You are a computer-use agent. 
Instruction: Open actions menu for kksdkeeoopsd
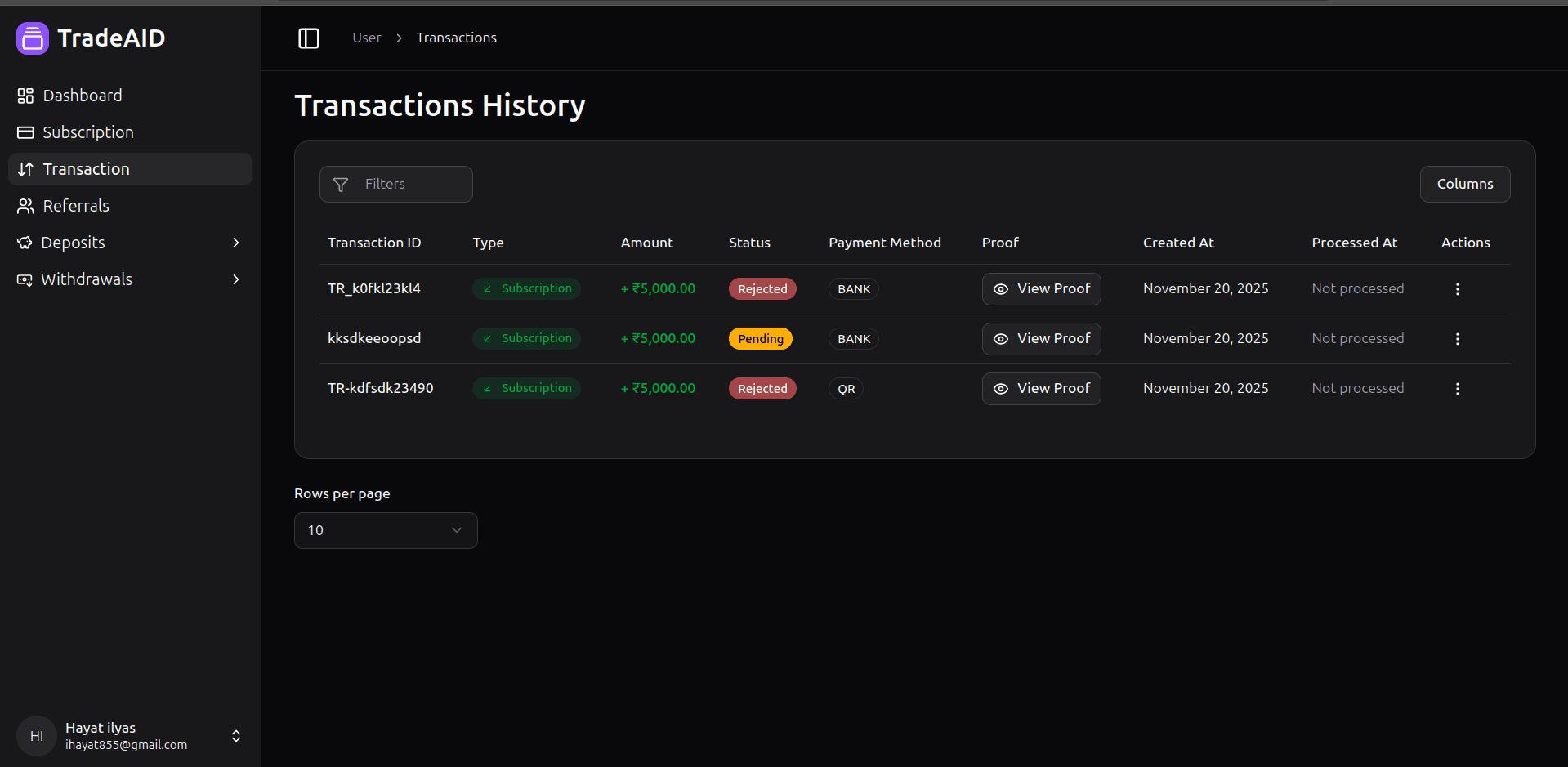tap(1458, 339)
